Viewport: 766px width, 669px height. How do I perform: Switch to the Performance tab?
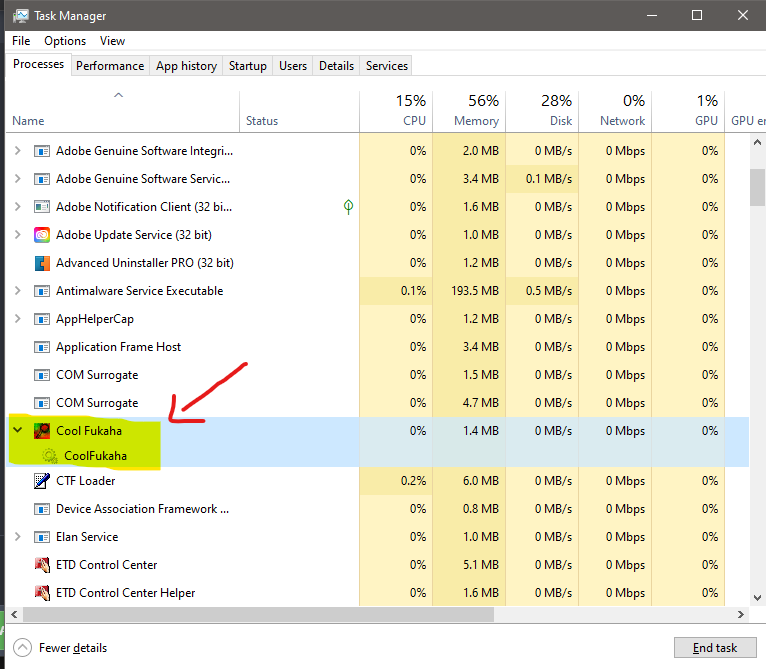coord(110,65)
